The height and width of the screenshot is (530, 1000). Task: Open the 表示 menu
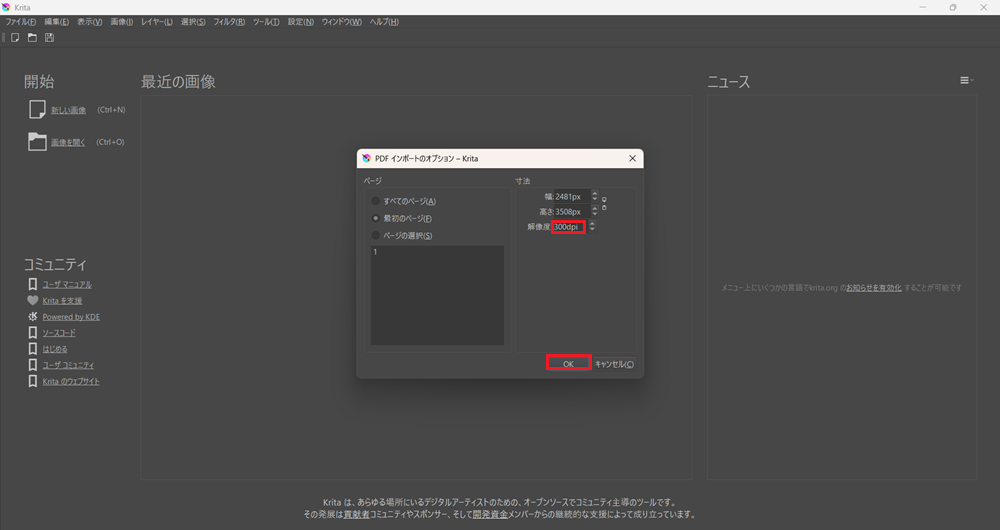tap(89, 22)
